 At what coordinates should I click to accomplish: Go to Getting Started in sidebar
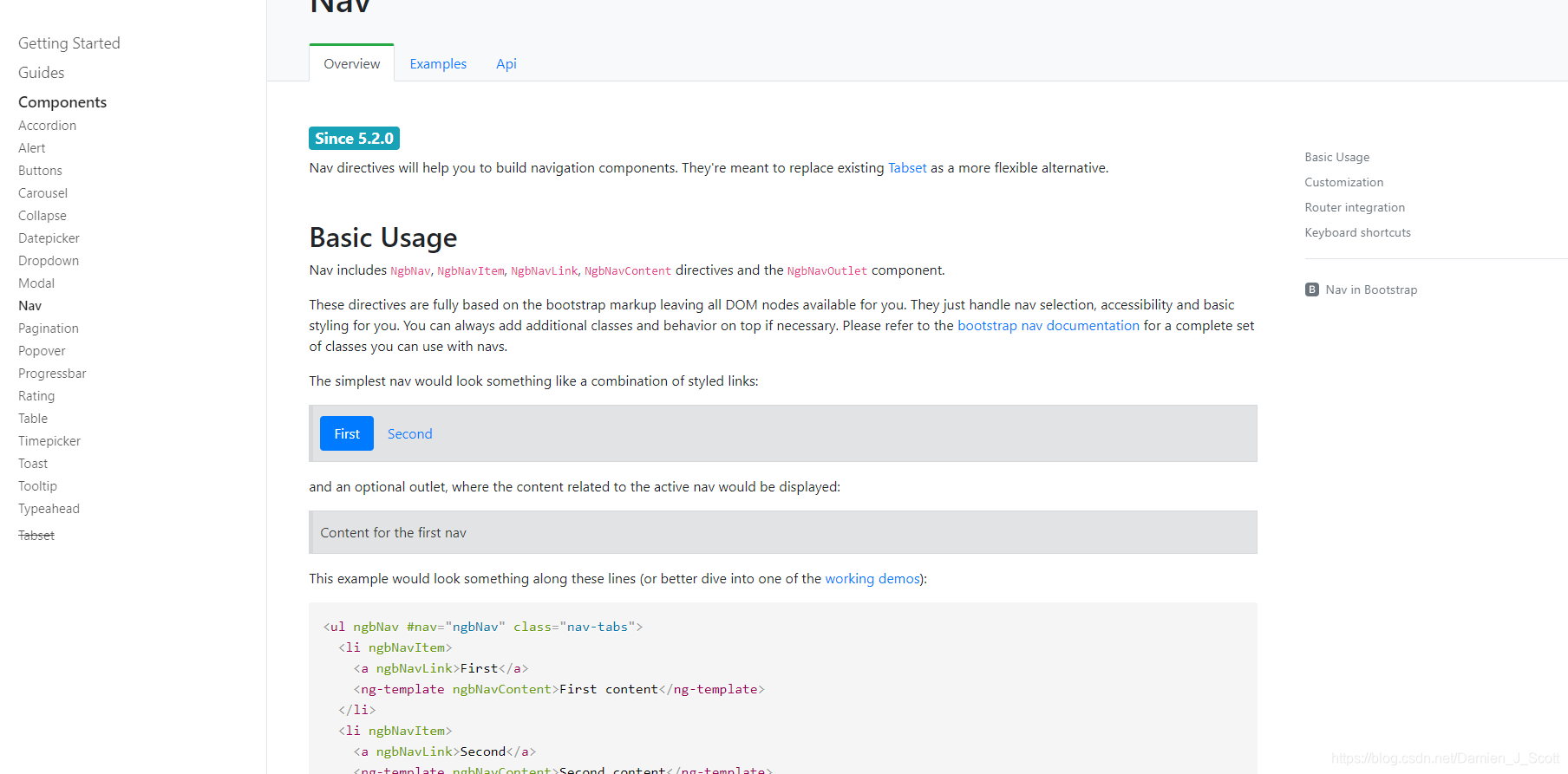pyautogui.click(x=69, y=43)
